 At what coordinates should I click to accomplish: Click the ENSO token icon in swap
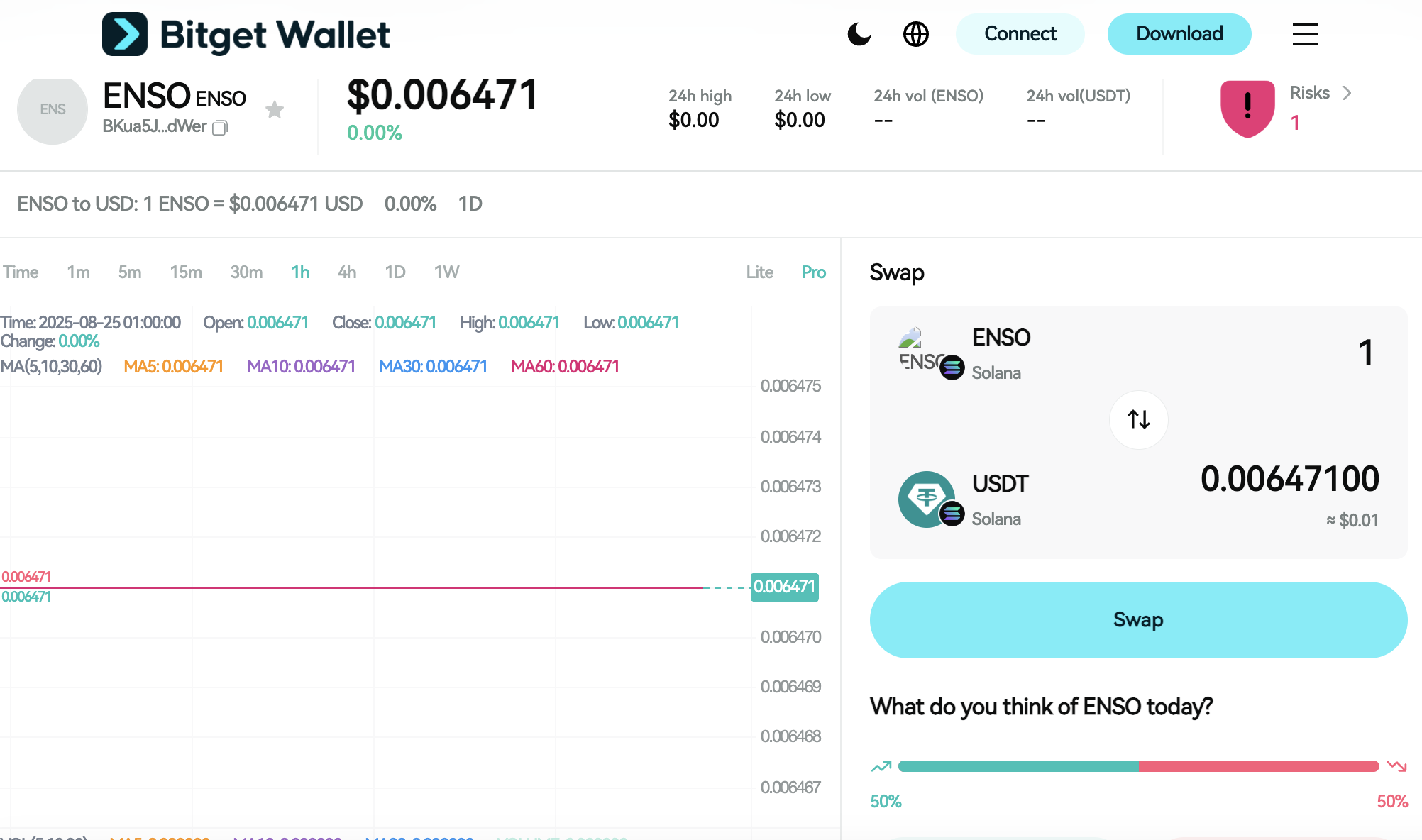[x=928, y=353]
